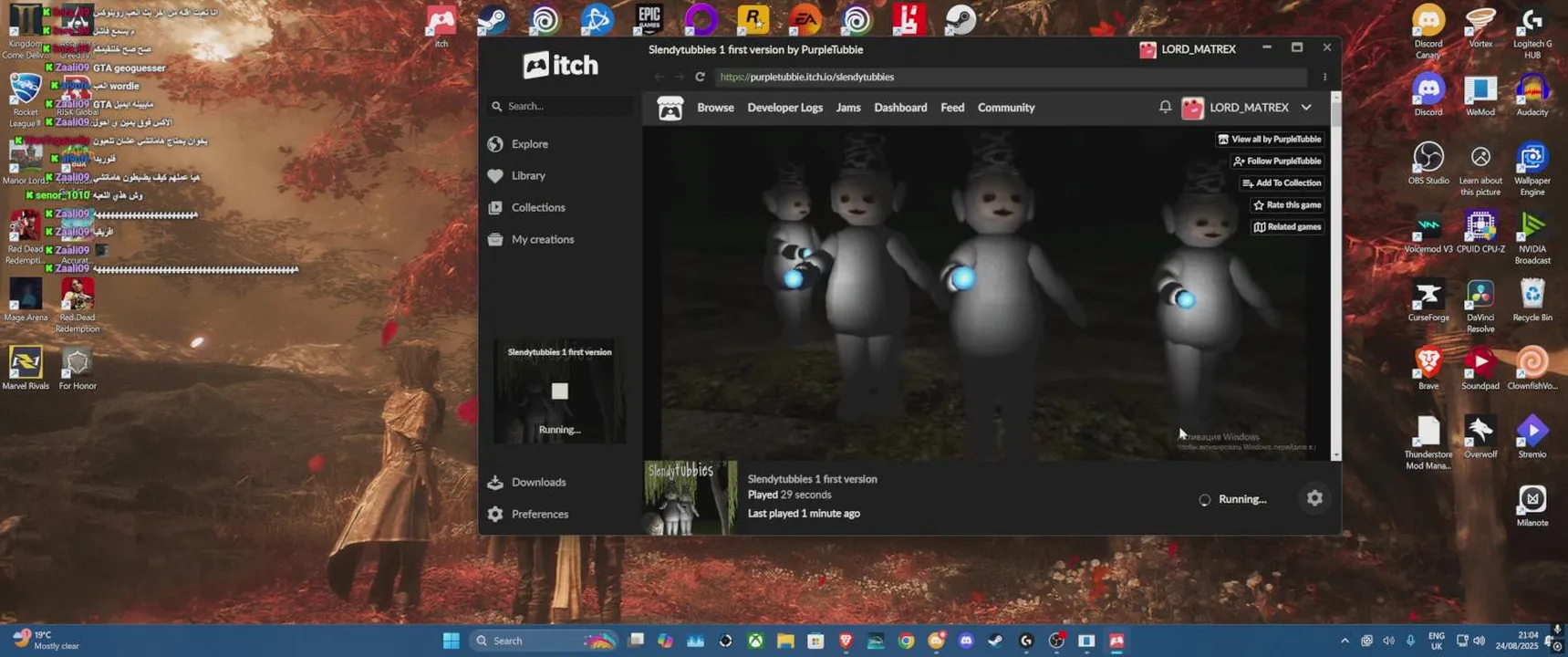Open the Vortex desktop icon
The width and height of the screenshot is (1568, 657).
coord(1480,26)
